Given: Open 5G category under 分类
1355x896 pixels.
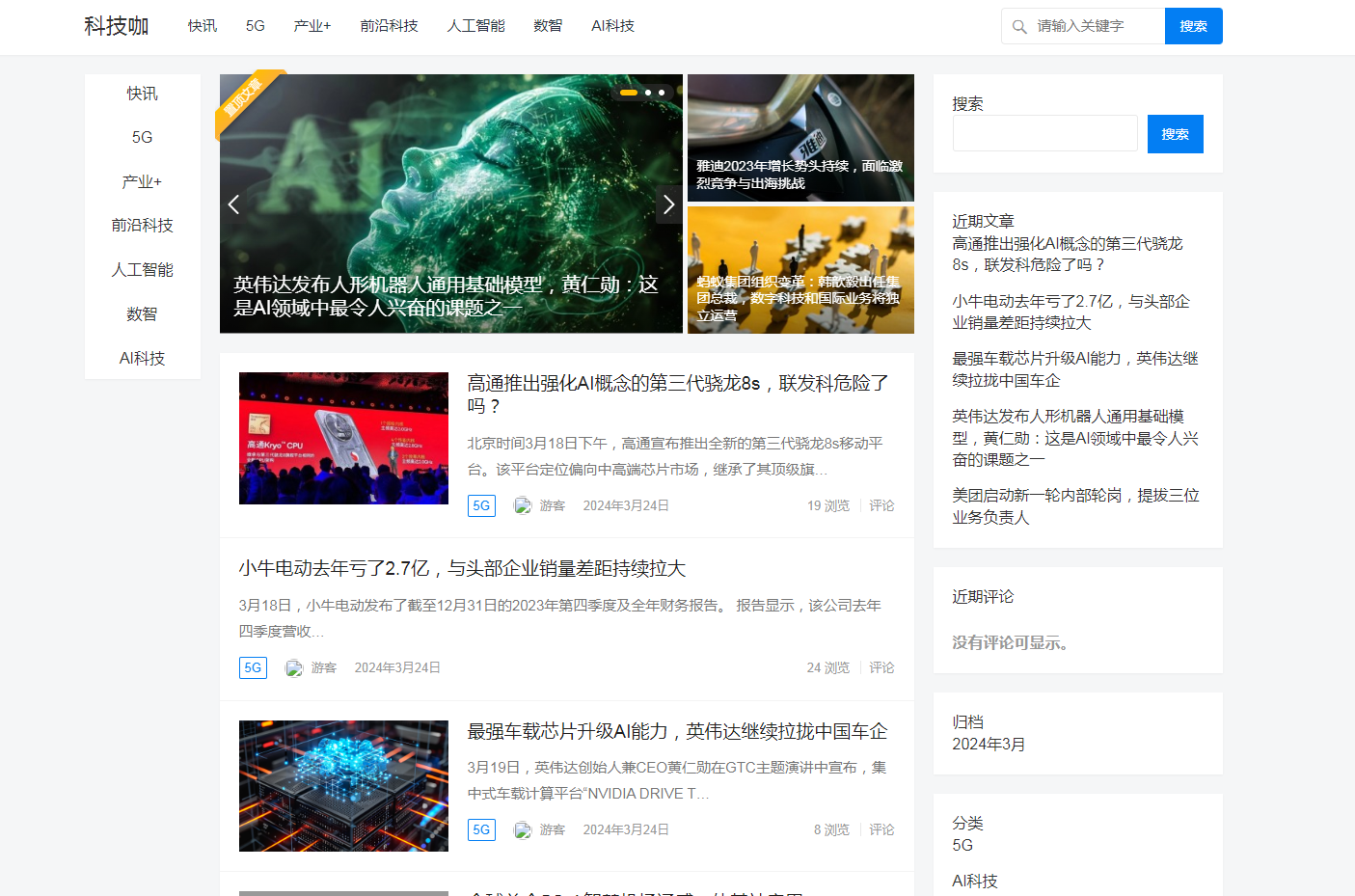Looking at the screenshot, I should click(x=962, y=845).
